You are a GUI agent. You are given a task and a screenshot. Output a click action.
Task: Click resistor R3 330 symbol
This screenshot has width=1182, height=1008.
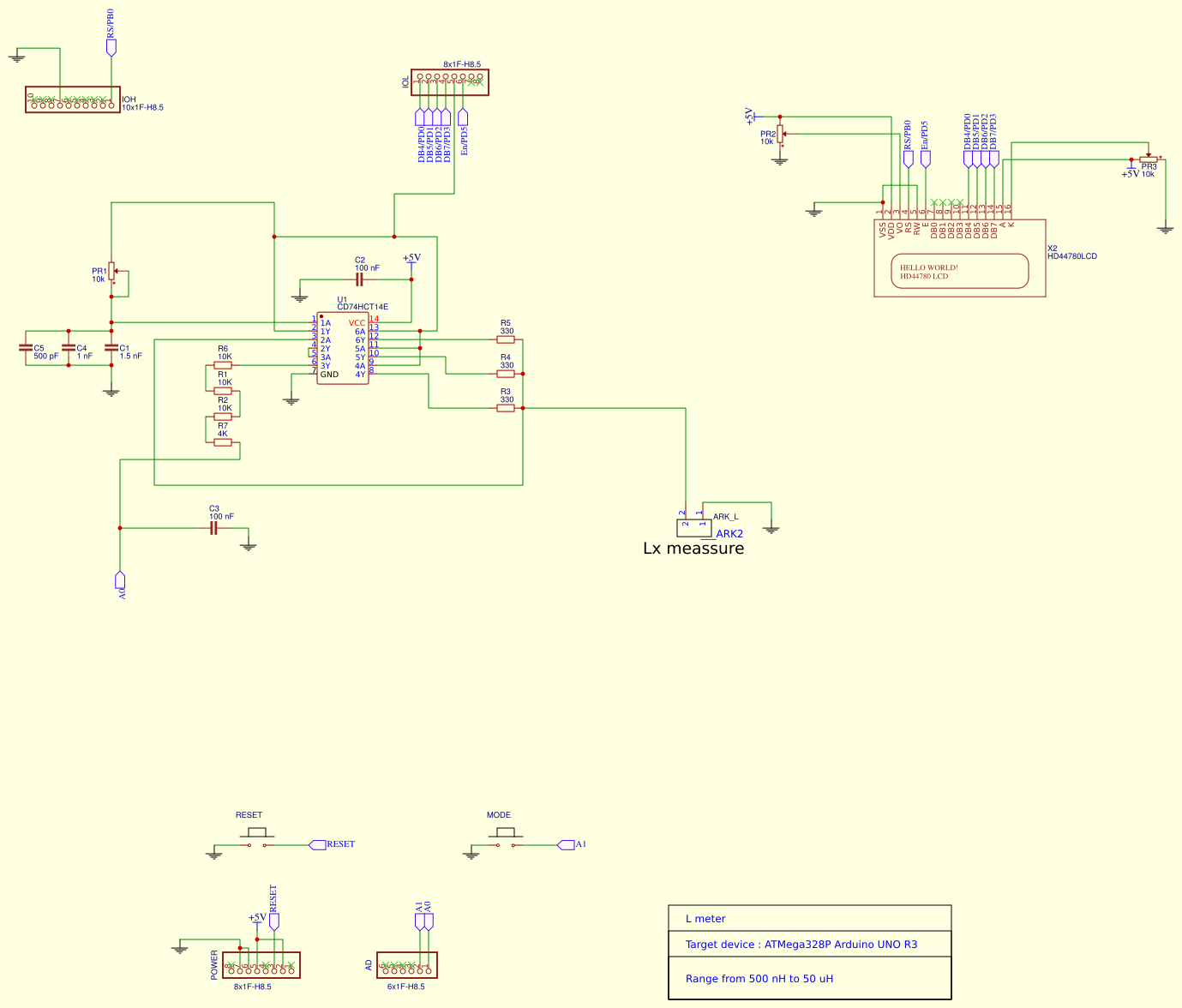pyautogui.click(x=504, y=406)
